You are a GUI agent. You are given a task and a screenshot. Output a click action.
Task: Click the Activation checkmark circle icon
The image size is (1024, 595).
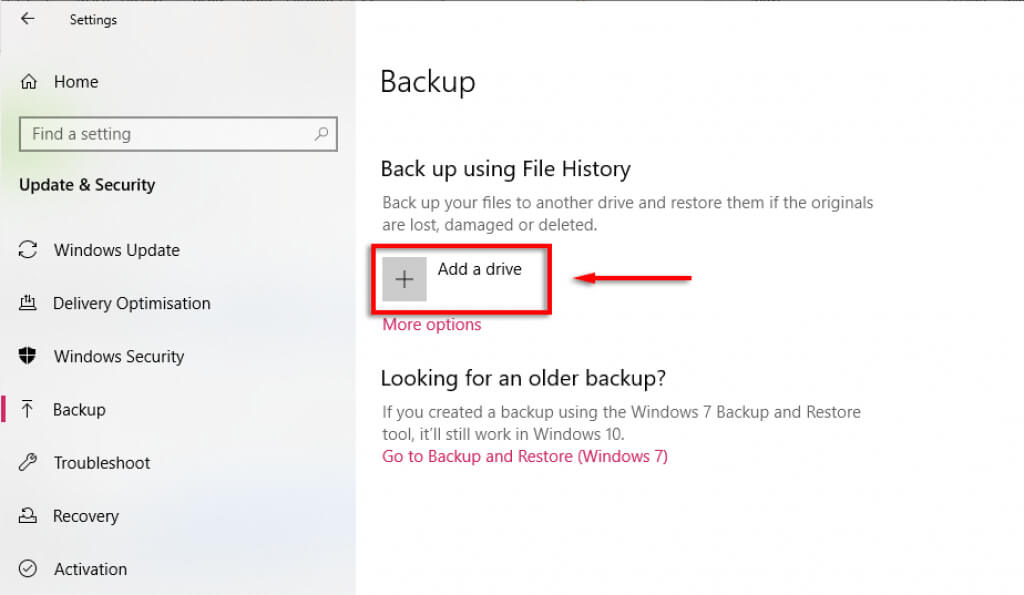click(x=29, y=569)
